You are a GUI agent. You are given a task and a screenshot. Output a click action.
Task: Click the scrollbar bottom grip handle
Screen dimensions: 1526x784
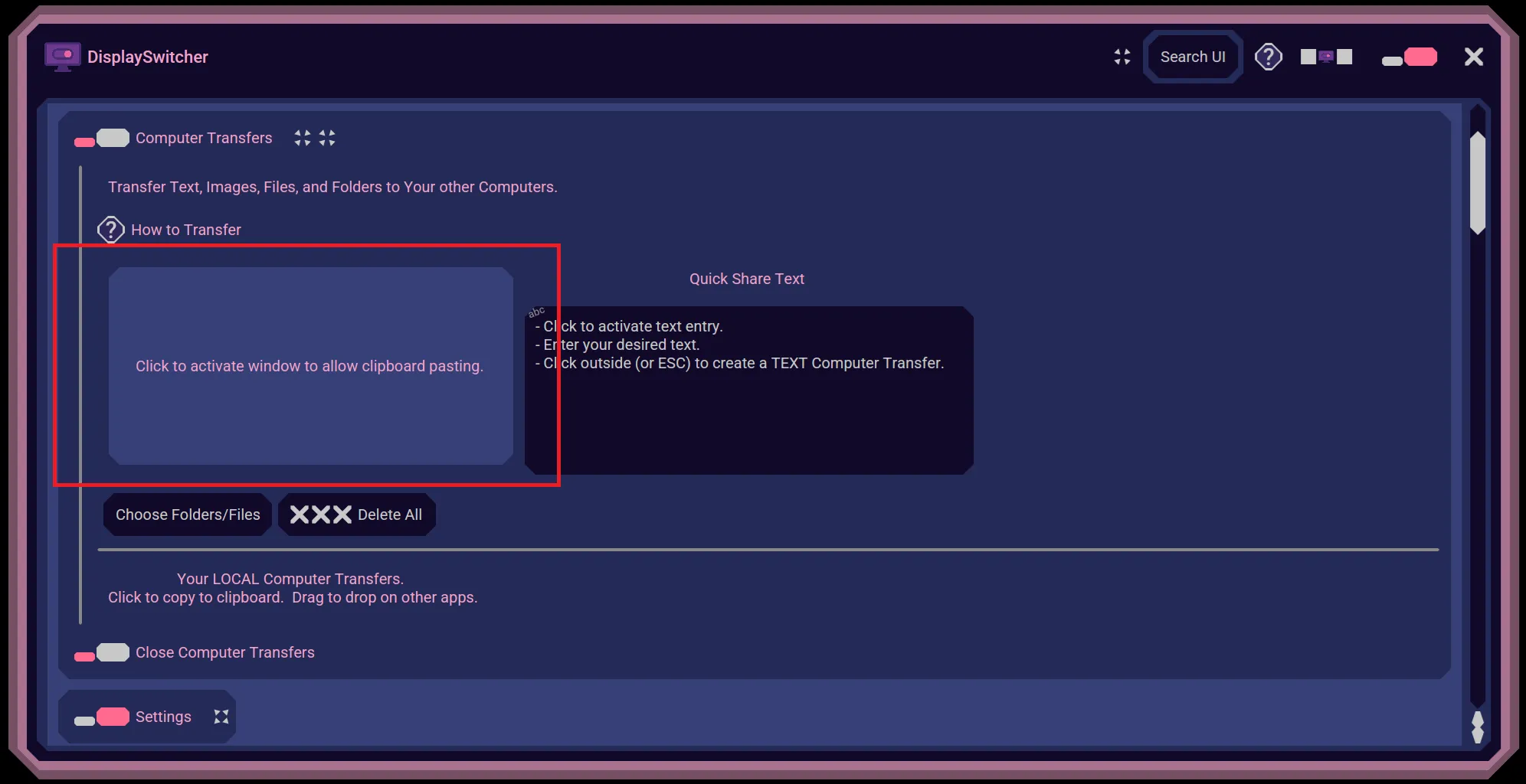pyautogui.click(x=1478, y=727)
